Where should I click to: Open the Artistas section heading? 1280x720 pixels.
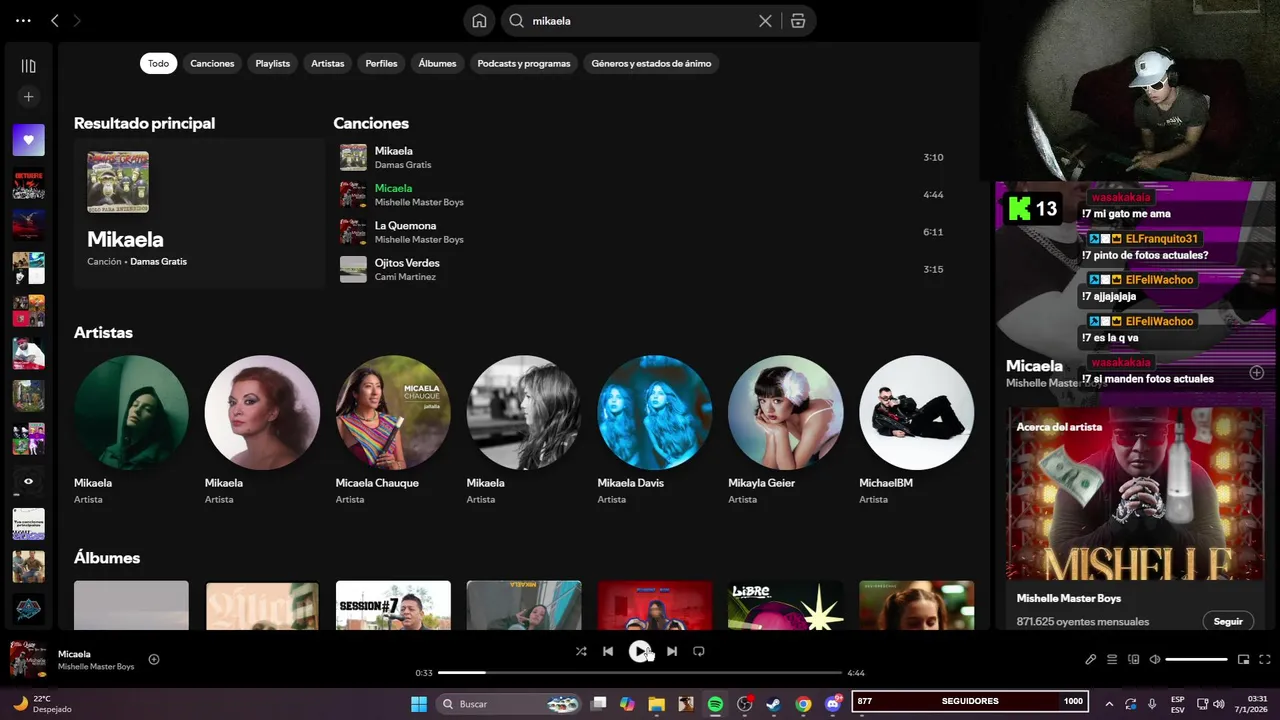coord(103,332)
